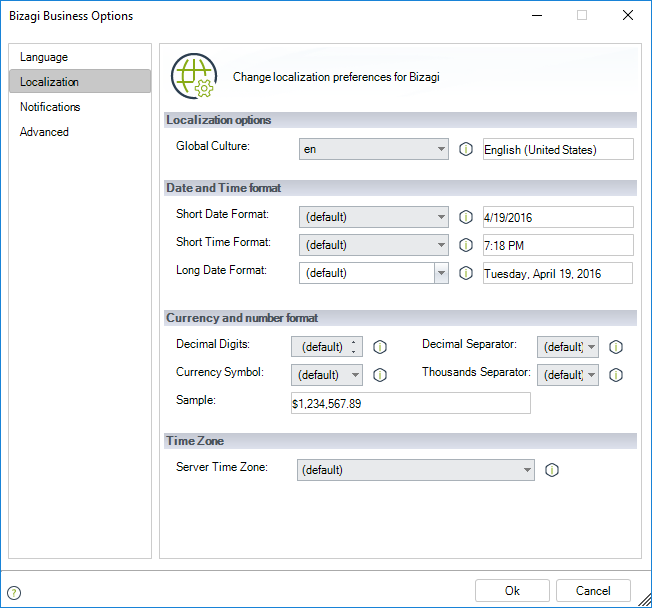
Task: Click the info icon next to Long Date Format
Action: tap(466, 273)
